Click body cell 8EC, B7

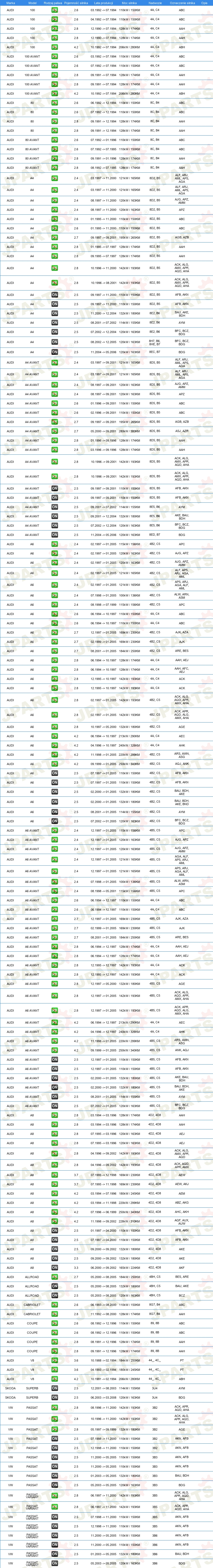tap(155, 352)
